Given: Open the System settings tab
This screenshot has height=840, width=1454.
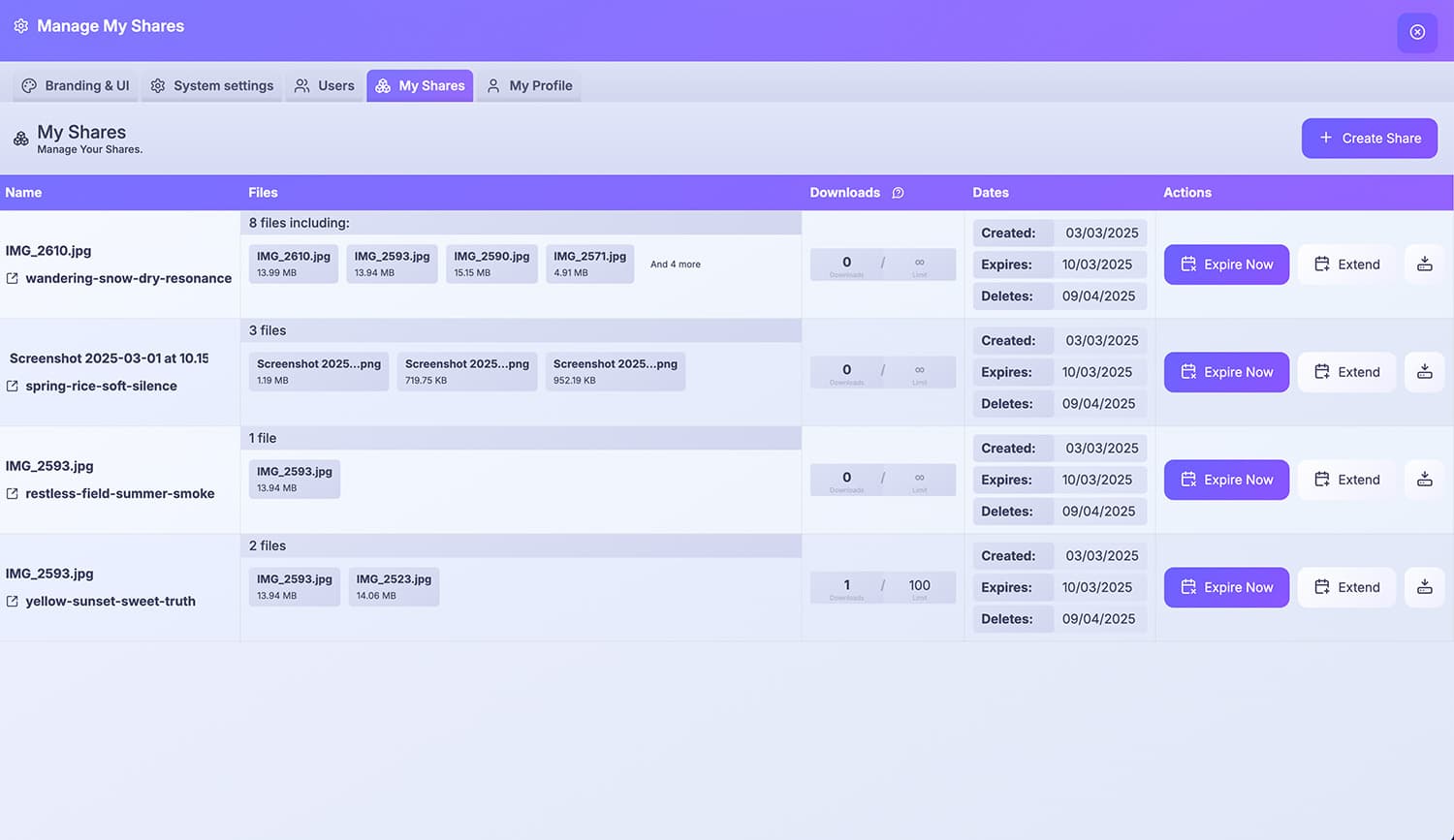Looking at the screenshot, I should (x=211, y=85).
